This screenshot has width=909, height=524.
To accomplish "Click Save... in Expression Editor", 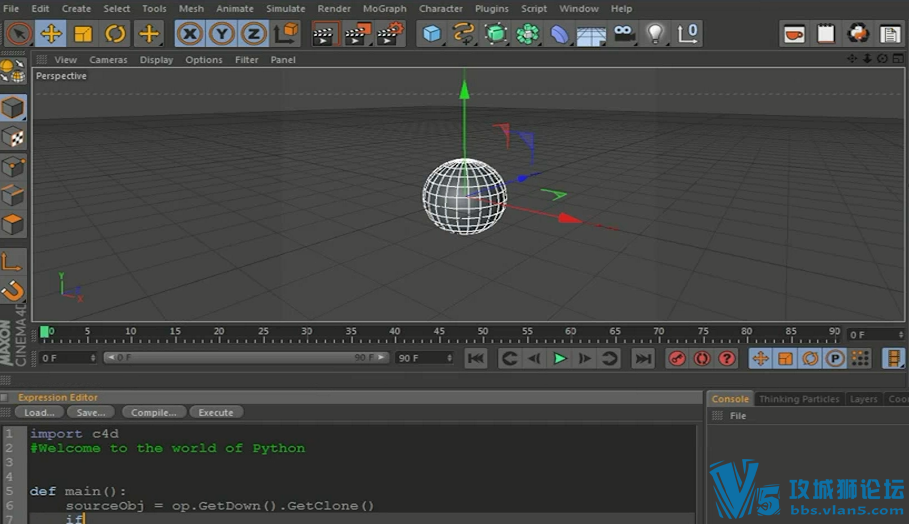I will tap(90, 412).
